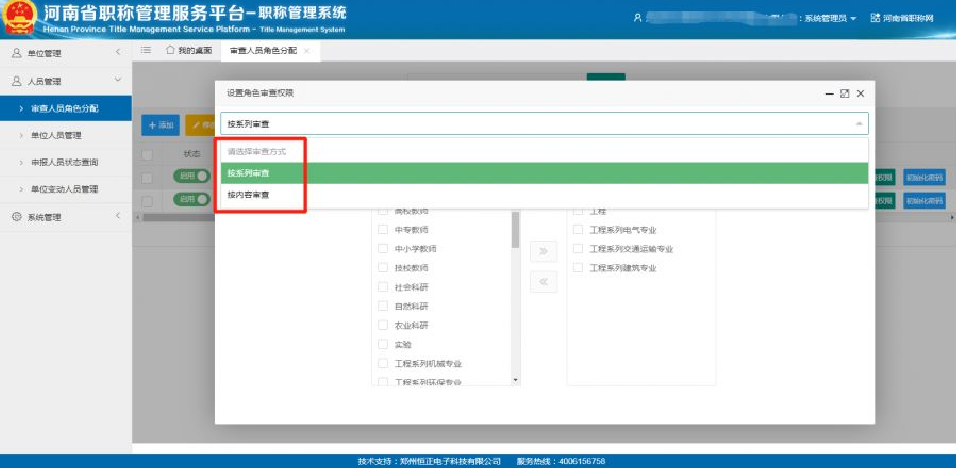
Task: Open the 系统管理员 user dropdown
Action: (x=830, y=18)
